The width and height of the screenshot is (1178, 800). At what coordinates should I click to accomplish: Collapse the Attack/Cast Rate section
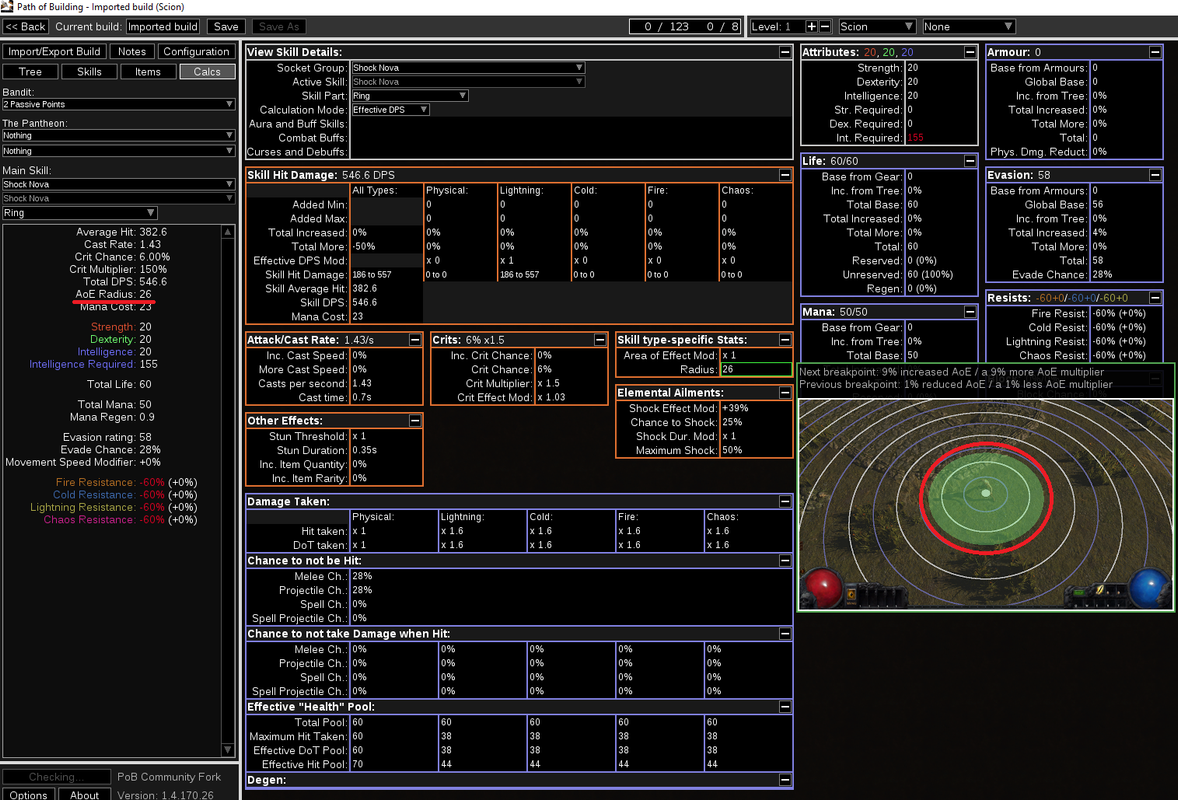415,340
